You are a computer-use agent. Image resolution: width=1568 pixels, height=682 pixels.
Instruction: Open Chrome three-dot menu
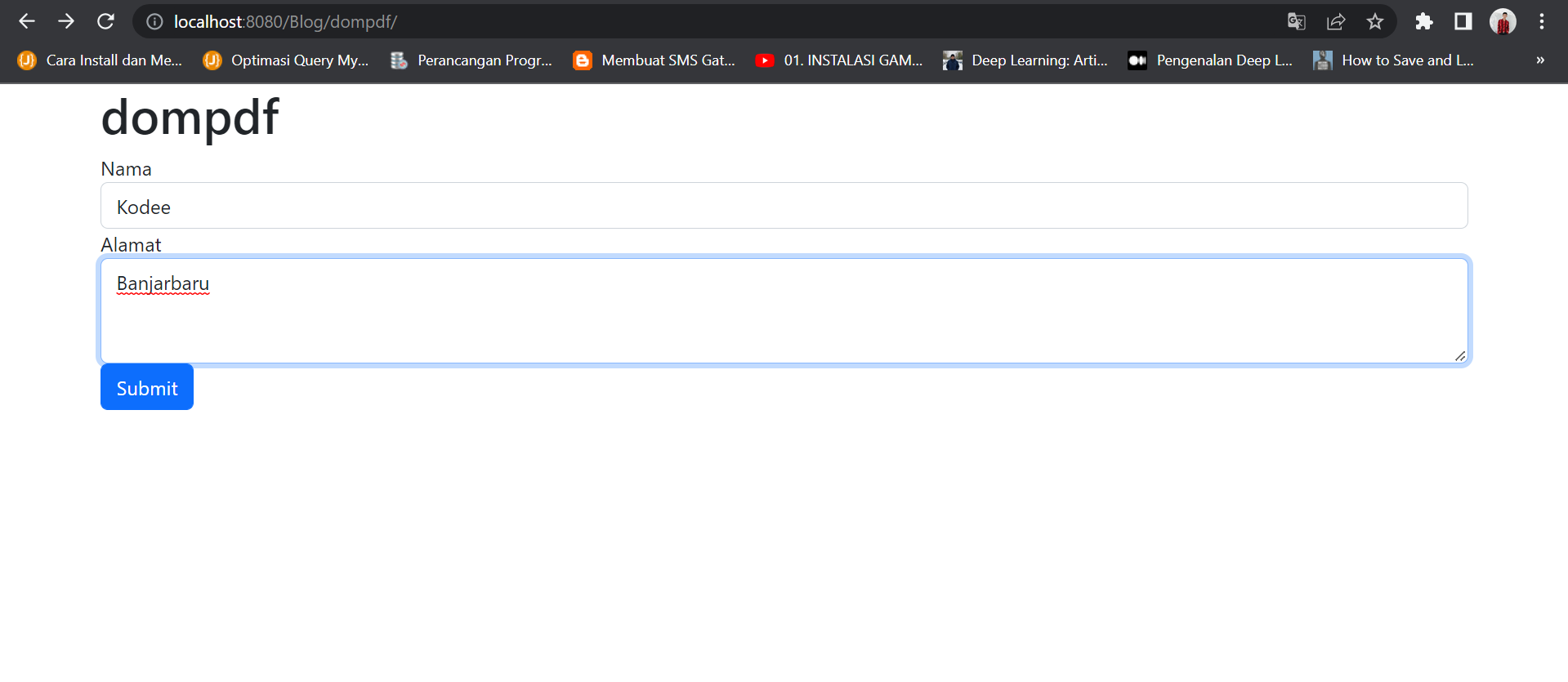[1542, 22]
